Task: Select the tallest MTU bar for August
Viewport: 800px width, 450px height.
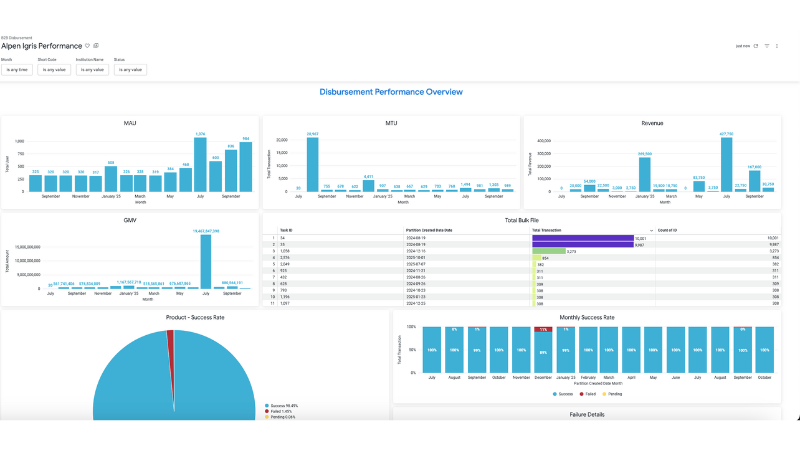Action: [312, 165]
